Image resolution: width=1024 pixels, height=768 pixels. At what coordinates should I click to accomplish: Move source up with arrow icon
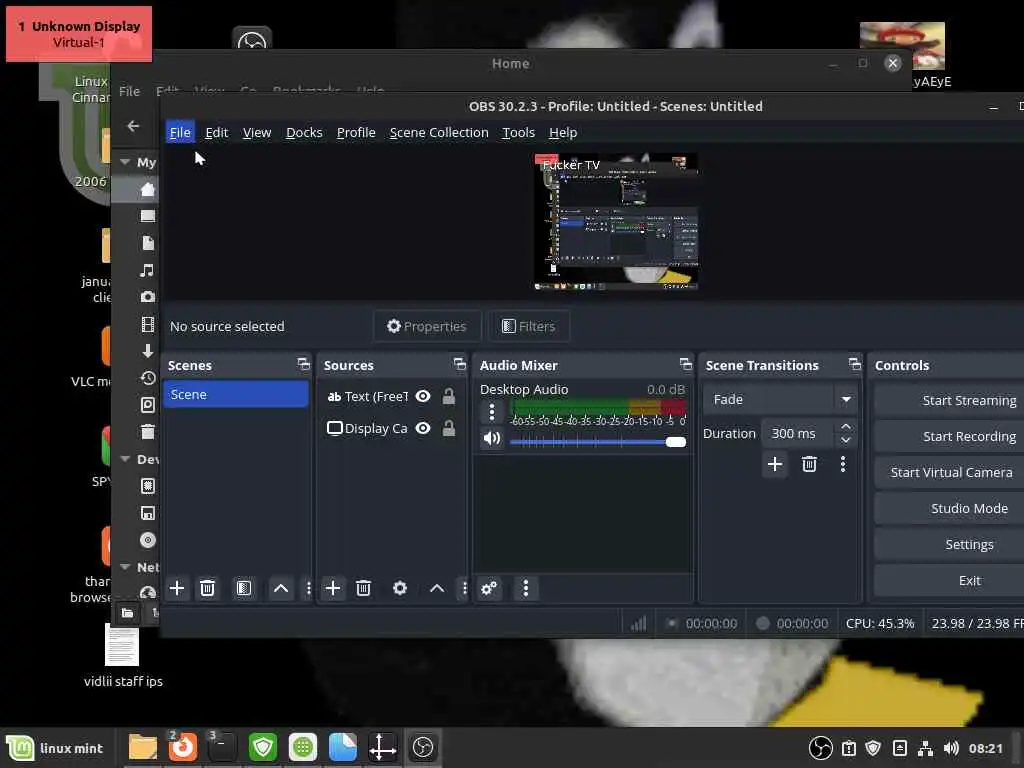click(x=437, y=588)
